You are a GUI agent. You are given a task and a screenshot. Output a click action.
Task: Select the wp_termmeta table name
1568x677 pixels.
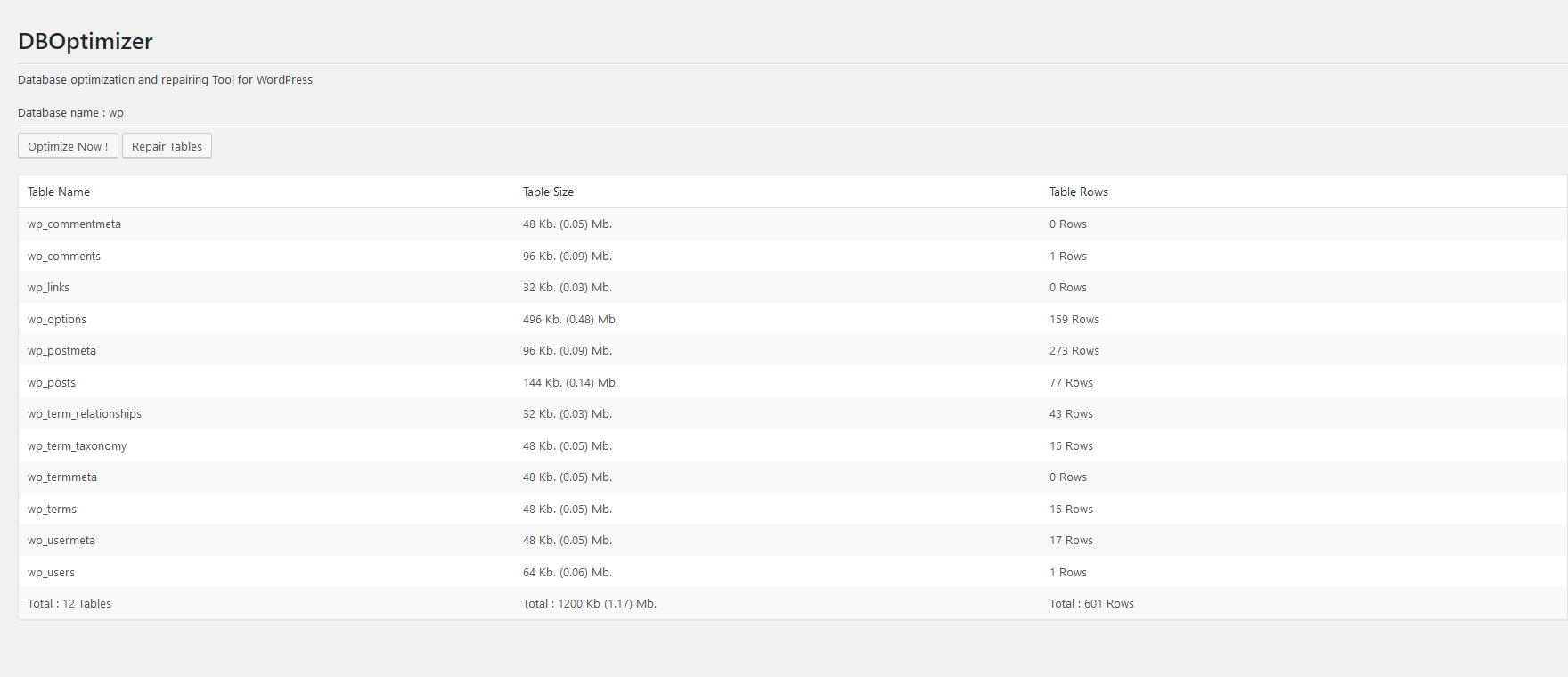[x=62, y=477]
